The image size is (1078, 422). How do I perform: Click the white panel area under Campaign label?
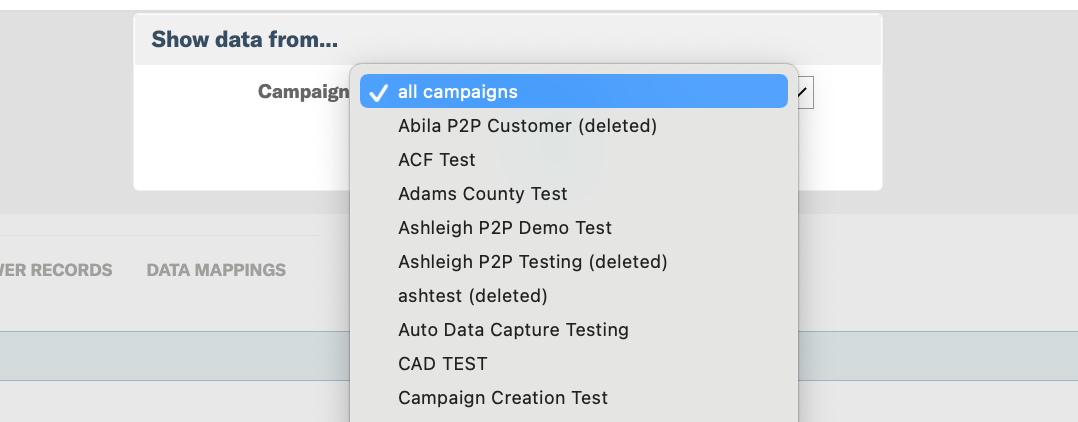point(241,151)
